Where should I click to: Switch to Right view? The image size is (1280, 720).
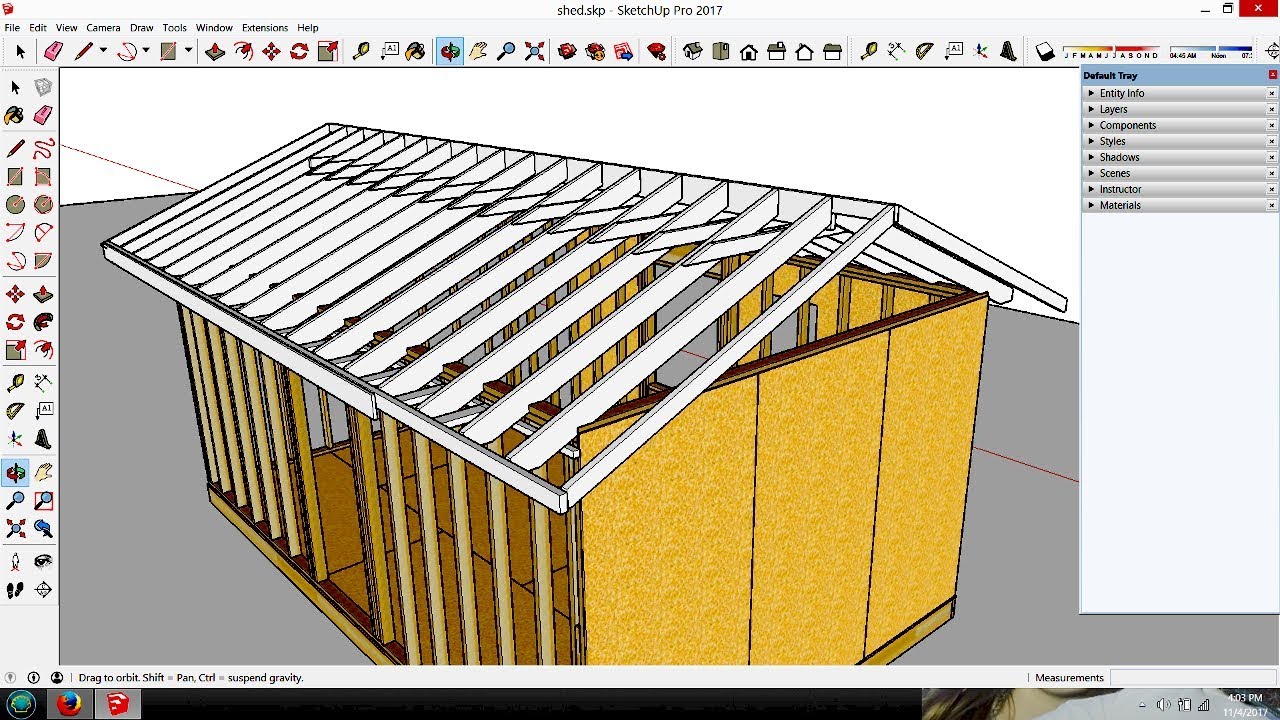coord(776,51)
